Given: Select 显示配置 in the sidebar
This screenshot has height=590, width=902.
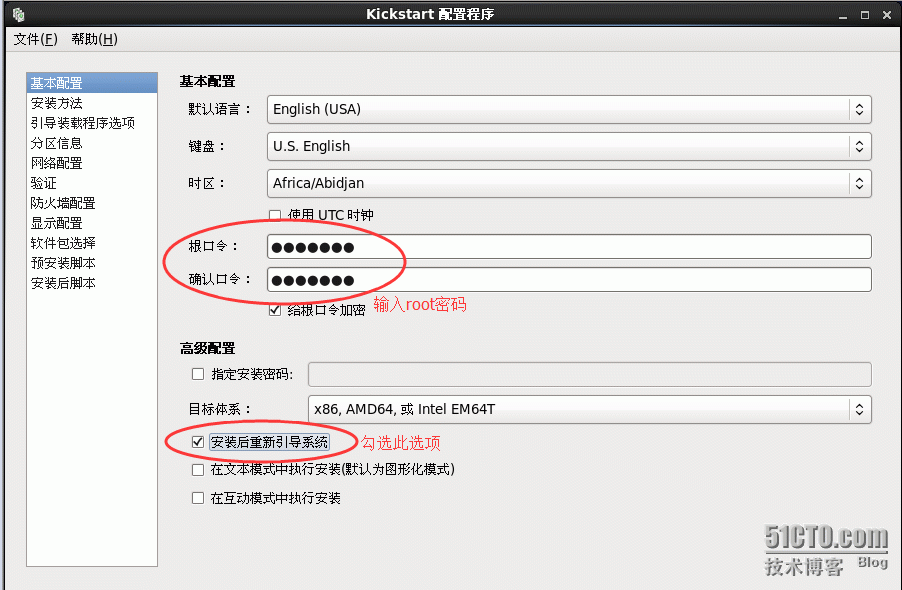Looking at the screenshot, I should [92, 223].
